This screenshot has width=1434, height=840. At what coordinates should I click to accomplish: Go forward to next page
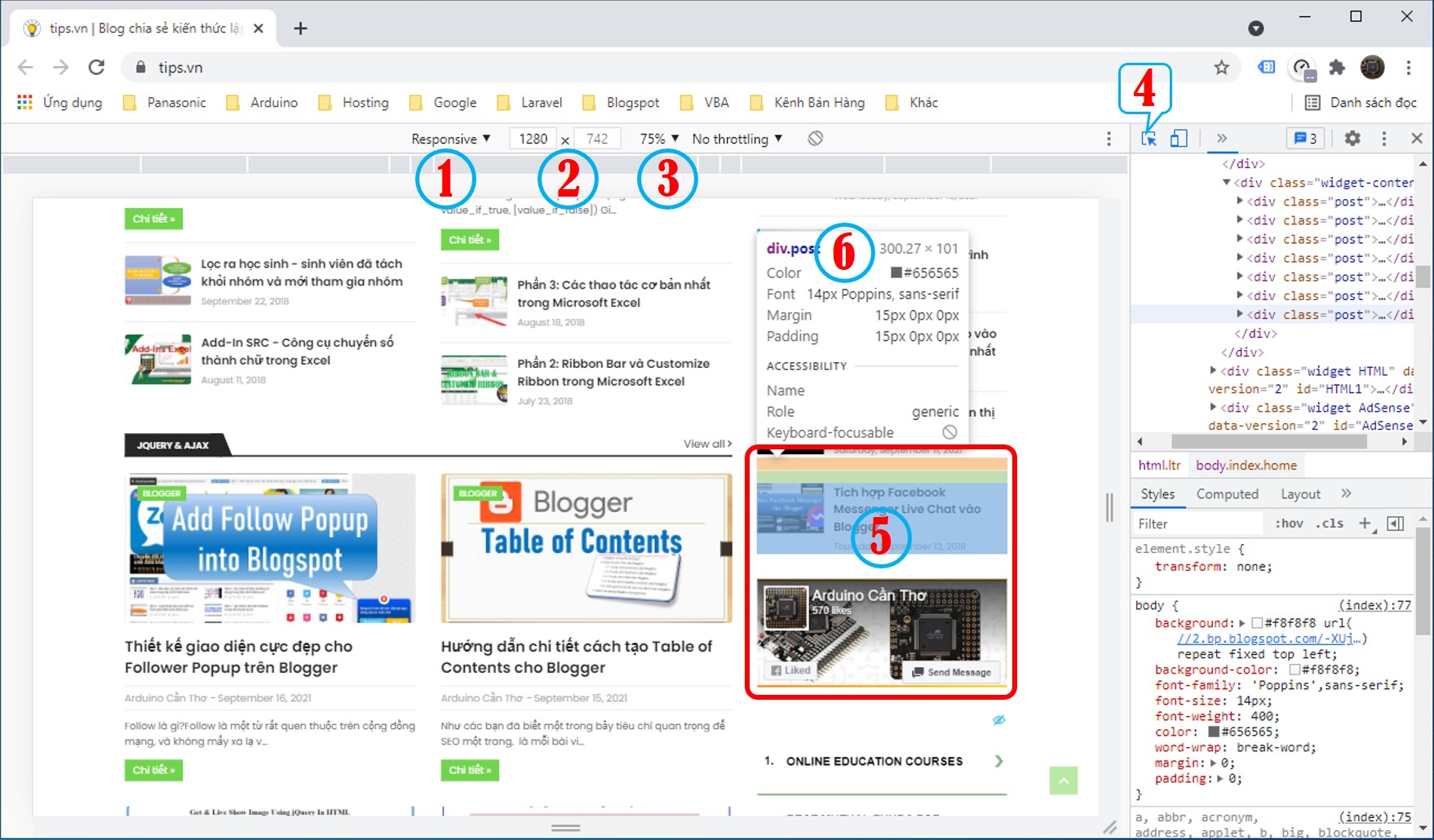coord(60,68)
